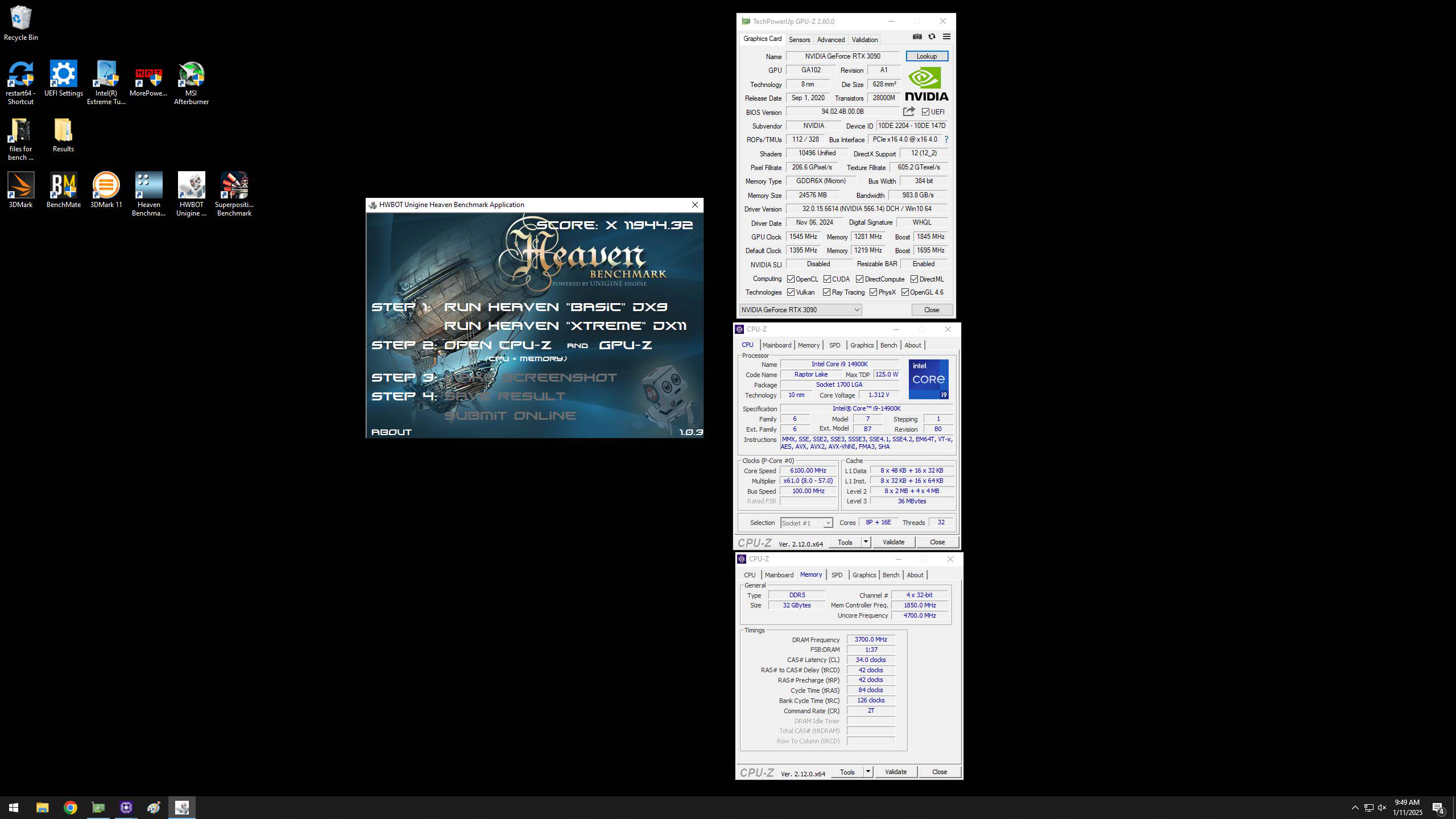Show hidden system tray icons

click(x=1355, y=808)
